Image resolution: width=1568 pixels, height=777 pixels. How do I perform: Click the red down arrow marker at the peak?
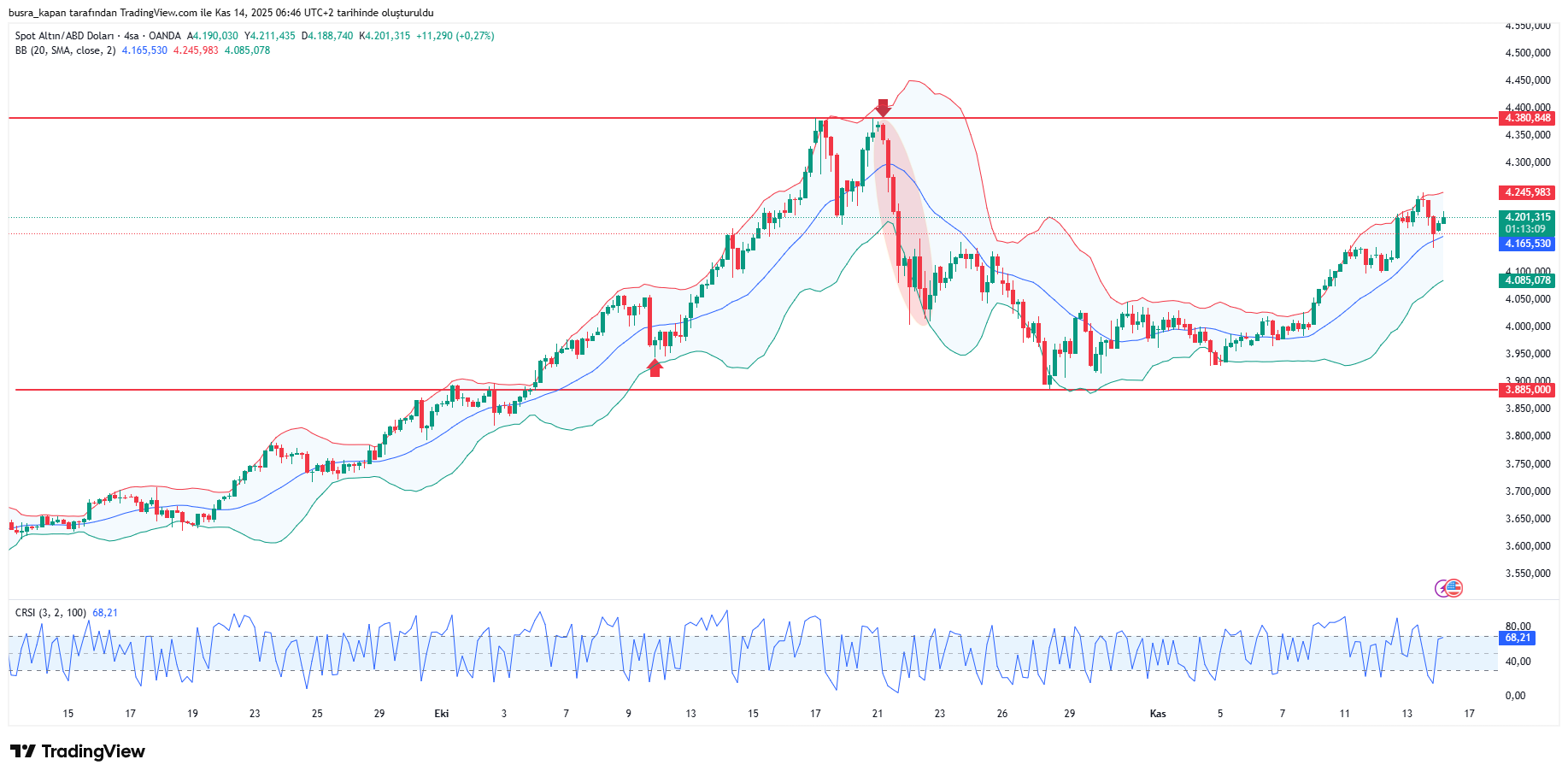pos(883,108)
